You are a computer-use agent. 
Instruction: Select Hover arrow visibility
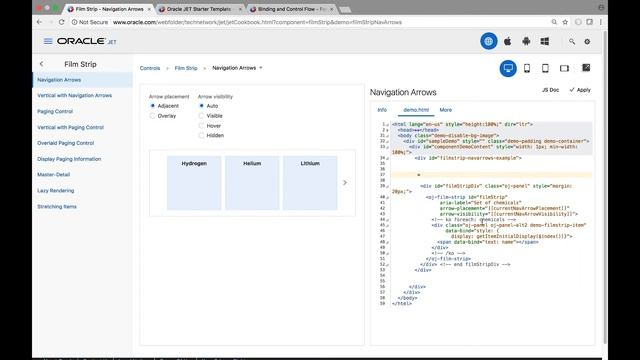pos(201,126)
